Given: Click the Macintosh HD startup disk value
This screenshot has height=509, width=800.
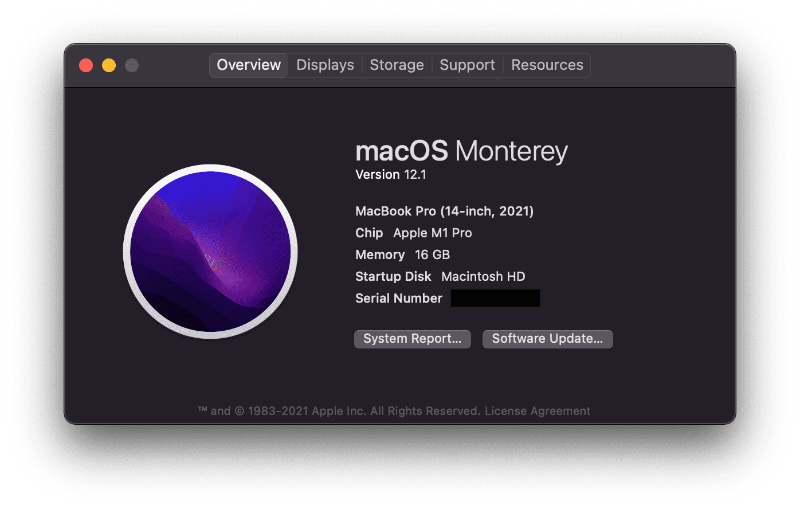Looking at the screenshot, I should 483,277.
